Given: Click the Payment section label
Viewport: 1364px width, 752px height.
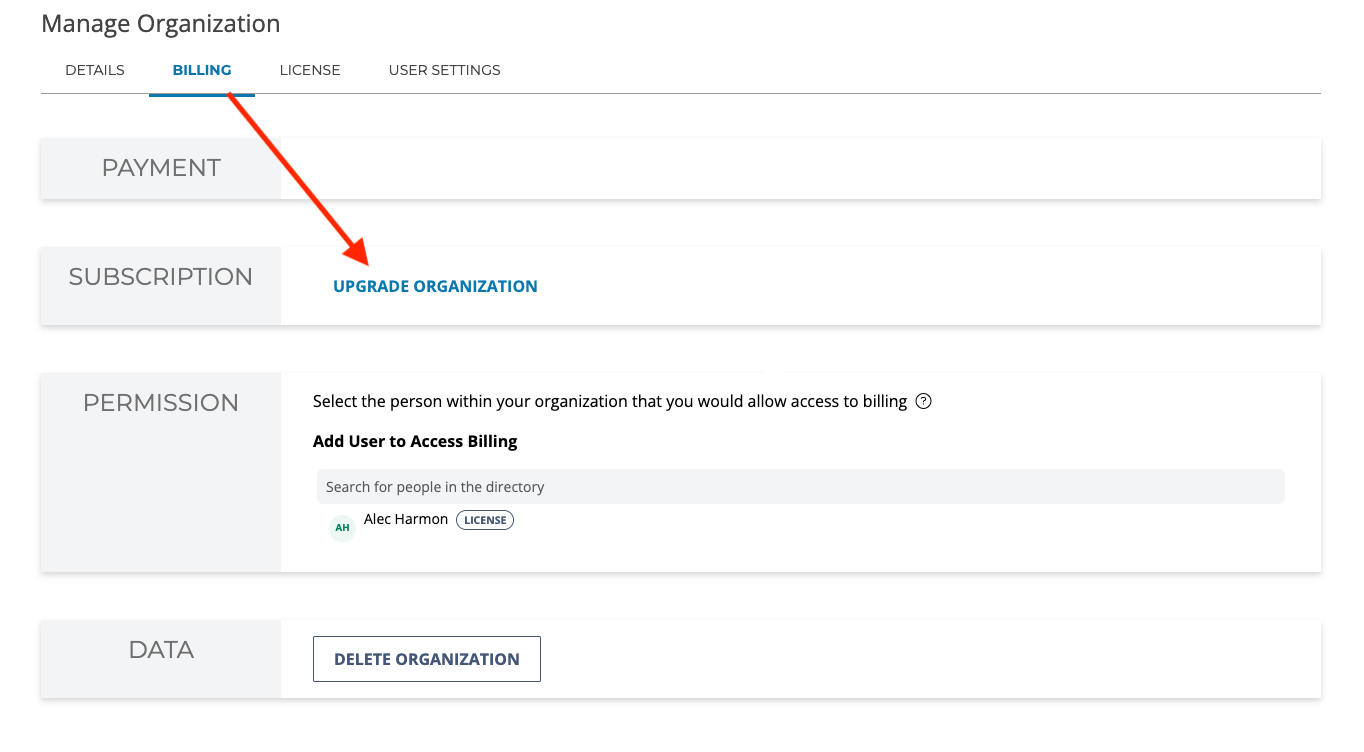Looking at the screenshot, I should click(161, 168).
